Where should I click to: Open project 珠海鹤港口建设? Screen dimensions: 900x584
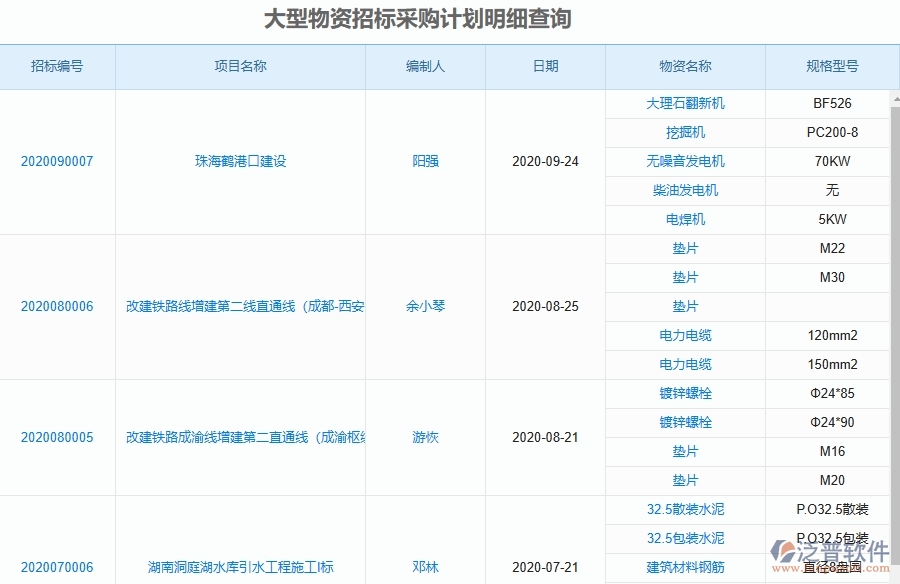coord(239,161)
